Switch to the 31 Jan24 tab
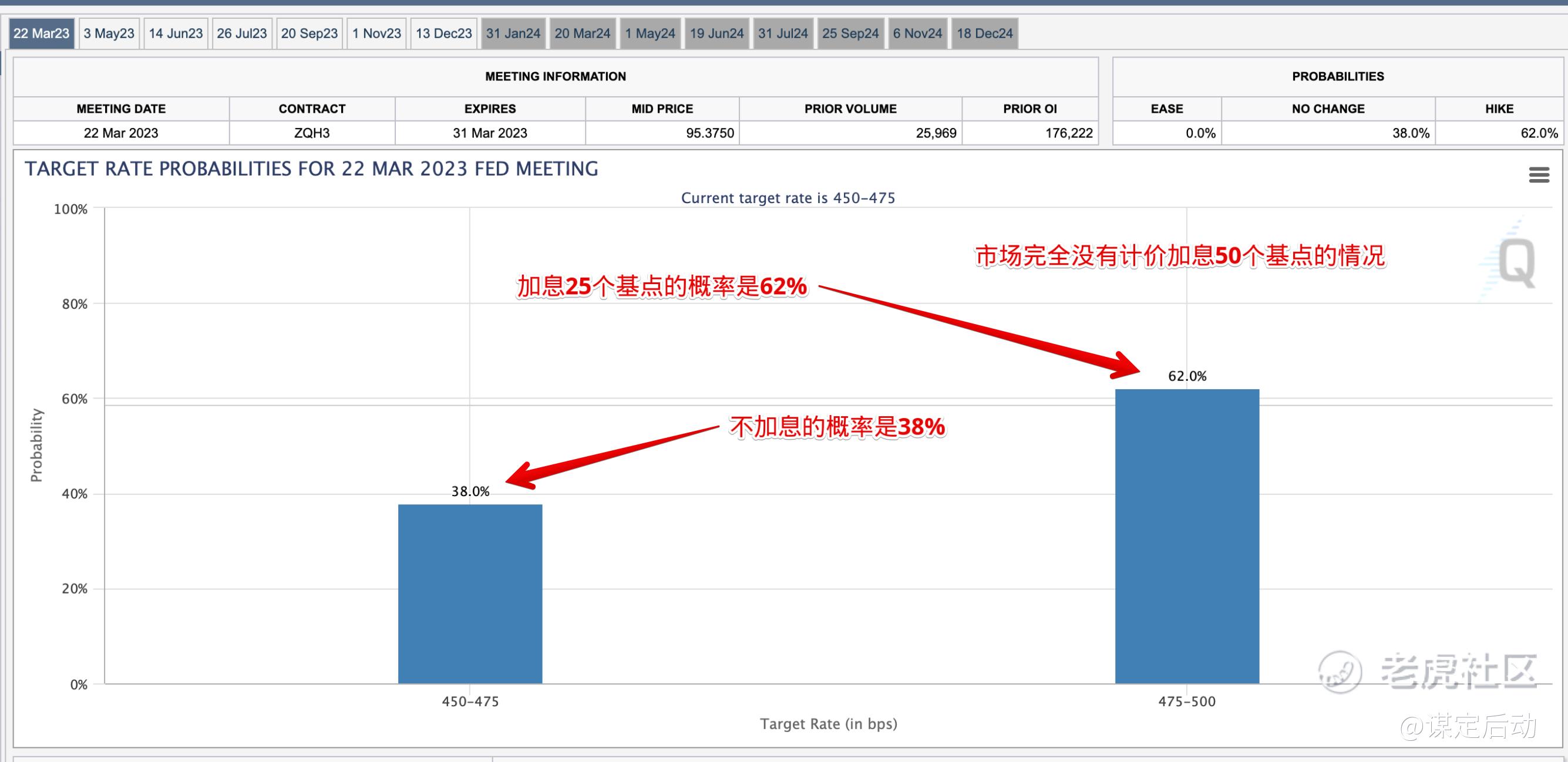Screen dimensions: 1568x762 [513, 33]
